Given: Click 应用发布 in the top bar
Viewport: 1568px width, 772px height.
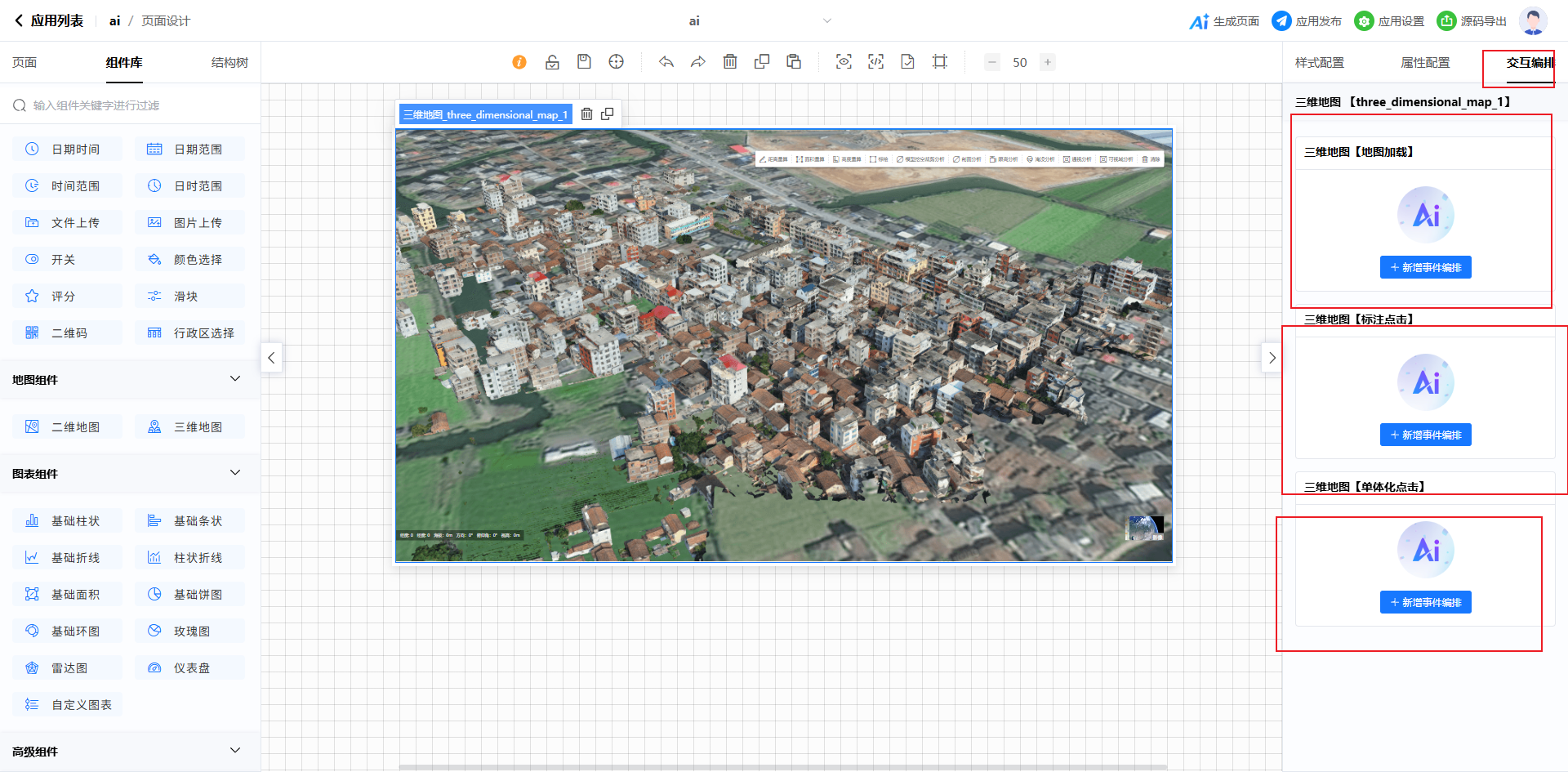Looking at the screenshot, I should 1307,21.
